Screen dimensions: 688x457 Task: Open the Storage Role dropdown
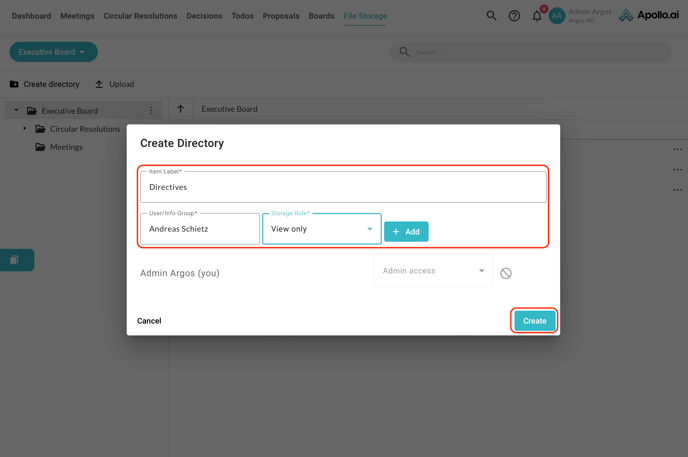[x=321, y=229]
